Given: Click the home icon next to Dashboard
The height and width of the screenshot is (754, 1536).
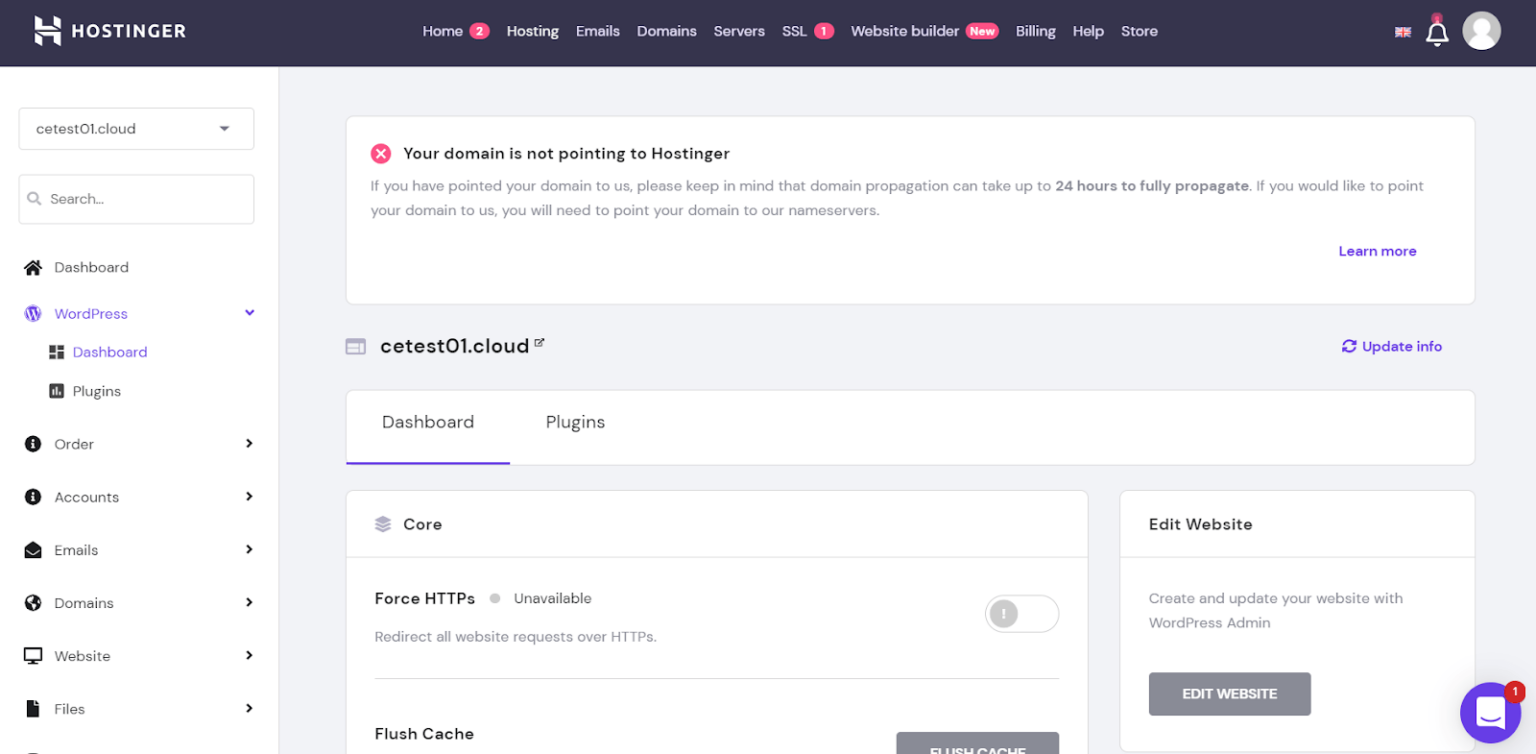Looking at the screenshot, I should point(33,268).
